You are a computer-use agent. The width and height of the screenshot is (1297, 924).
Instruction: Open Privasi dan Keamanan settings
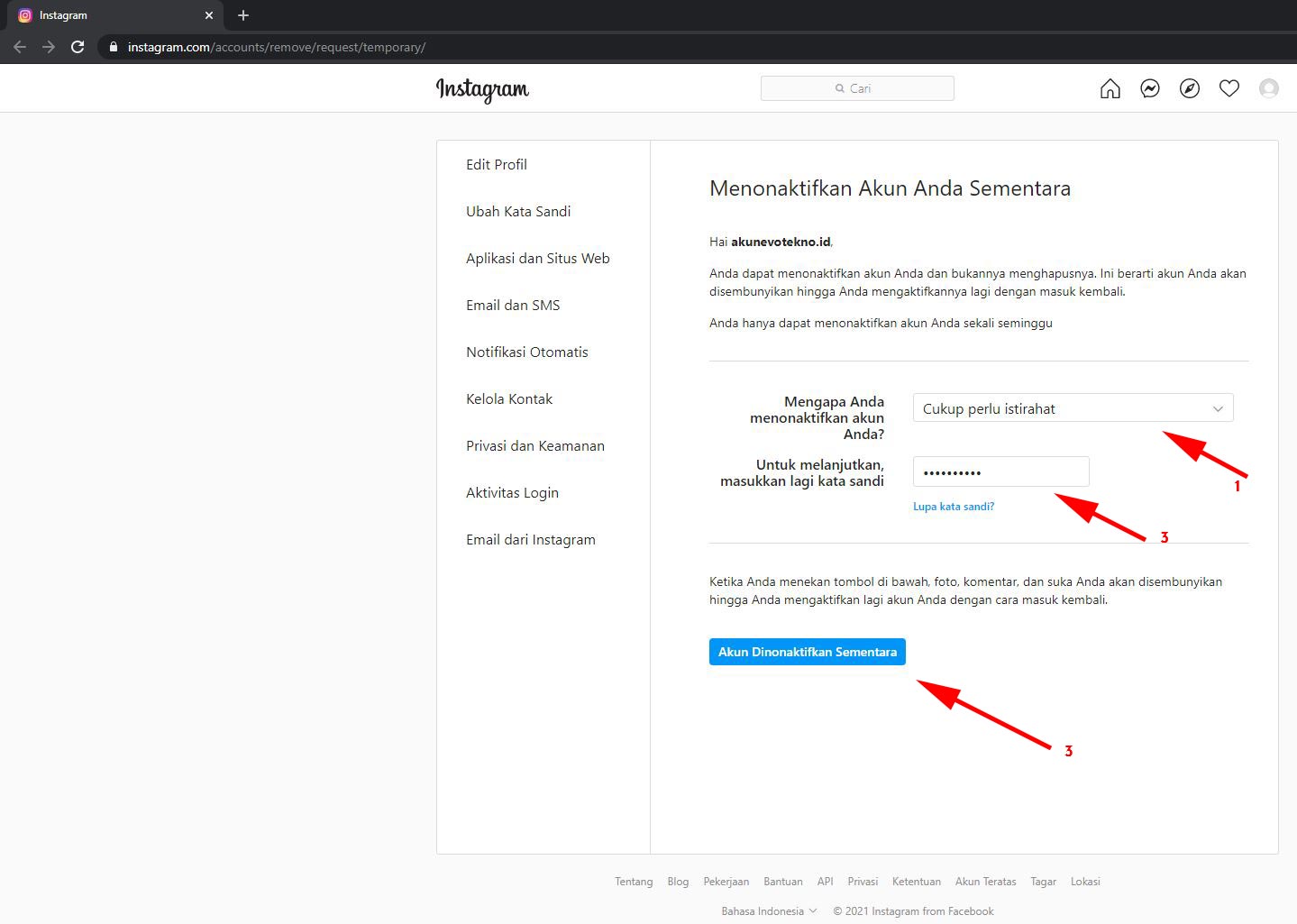[535, 445]
